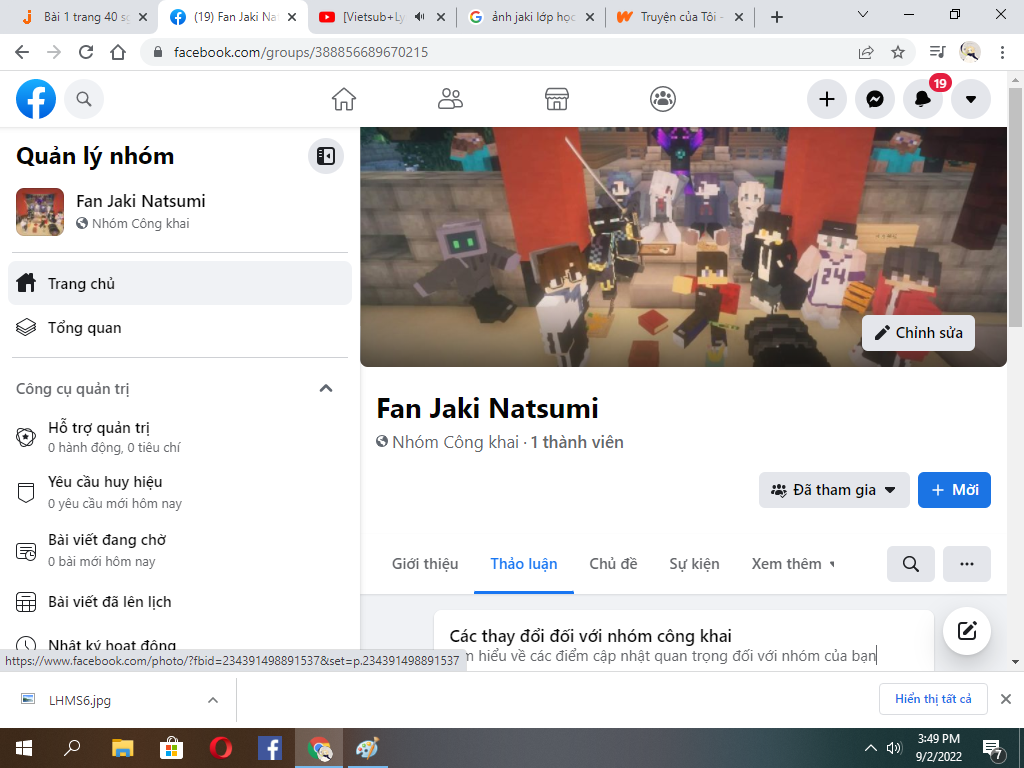Open the Đã tham gia dropdown
Viewport: 1024px width, 768px height.
(834, 490)
